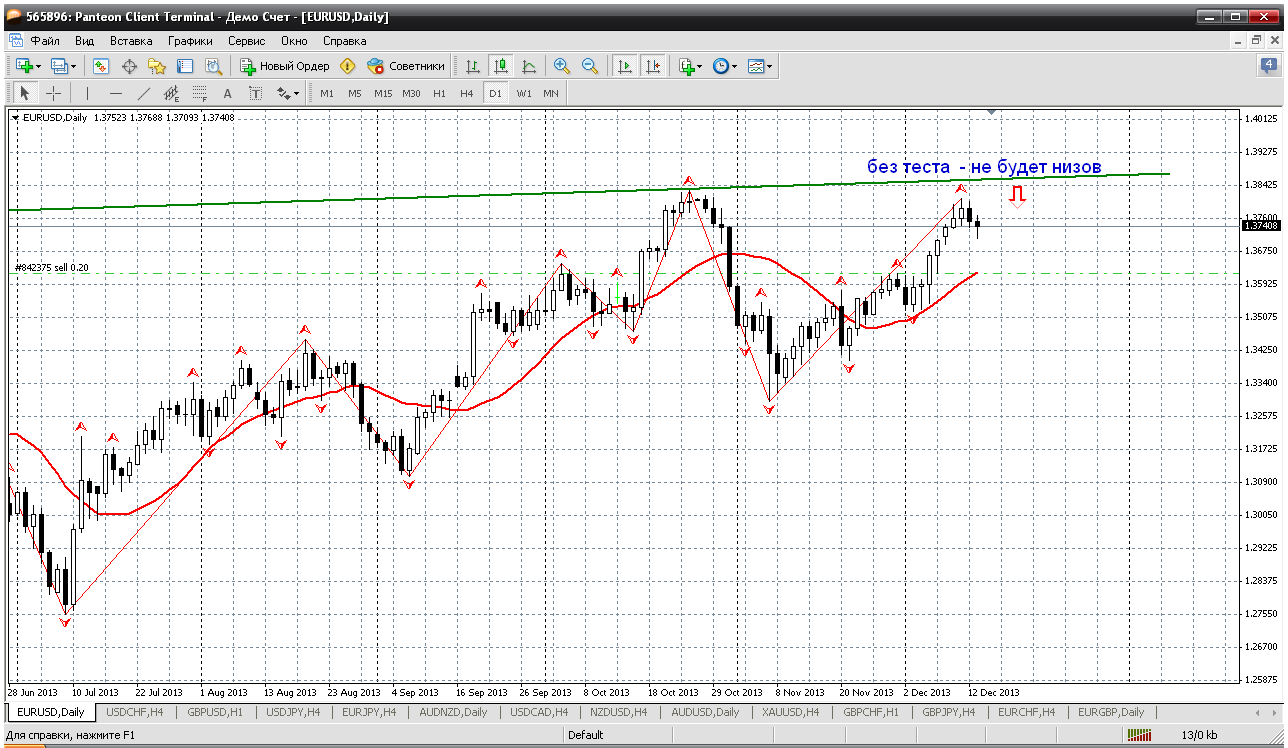Select the Crosshair tool
The width and height of the screenshot is (1288, 748).
pos(53,93)
